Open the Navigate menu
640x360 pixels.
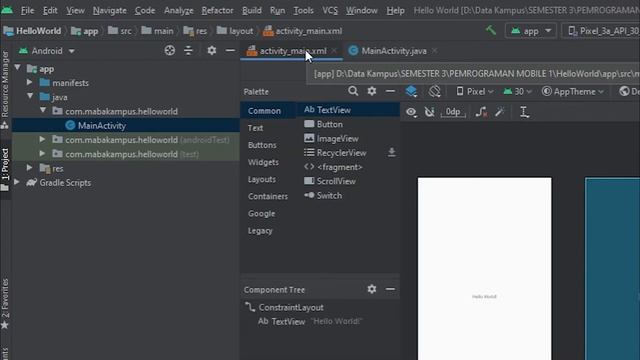click(x=109, y=10)
